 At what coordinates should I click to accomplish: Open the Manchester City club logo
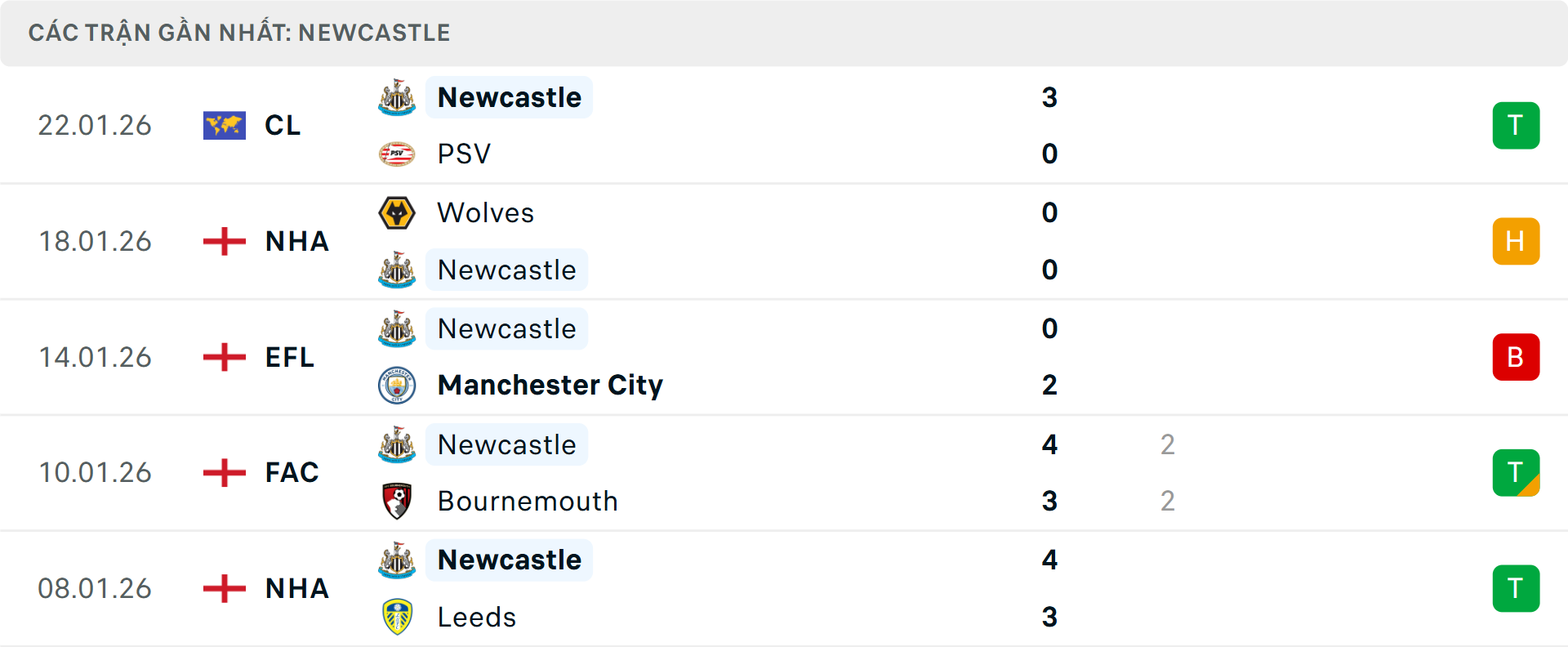(397, 385)
